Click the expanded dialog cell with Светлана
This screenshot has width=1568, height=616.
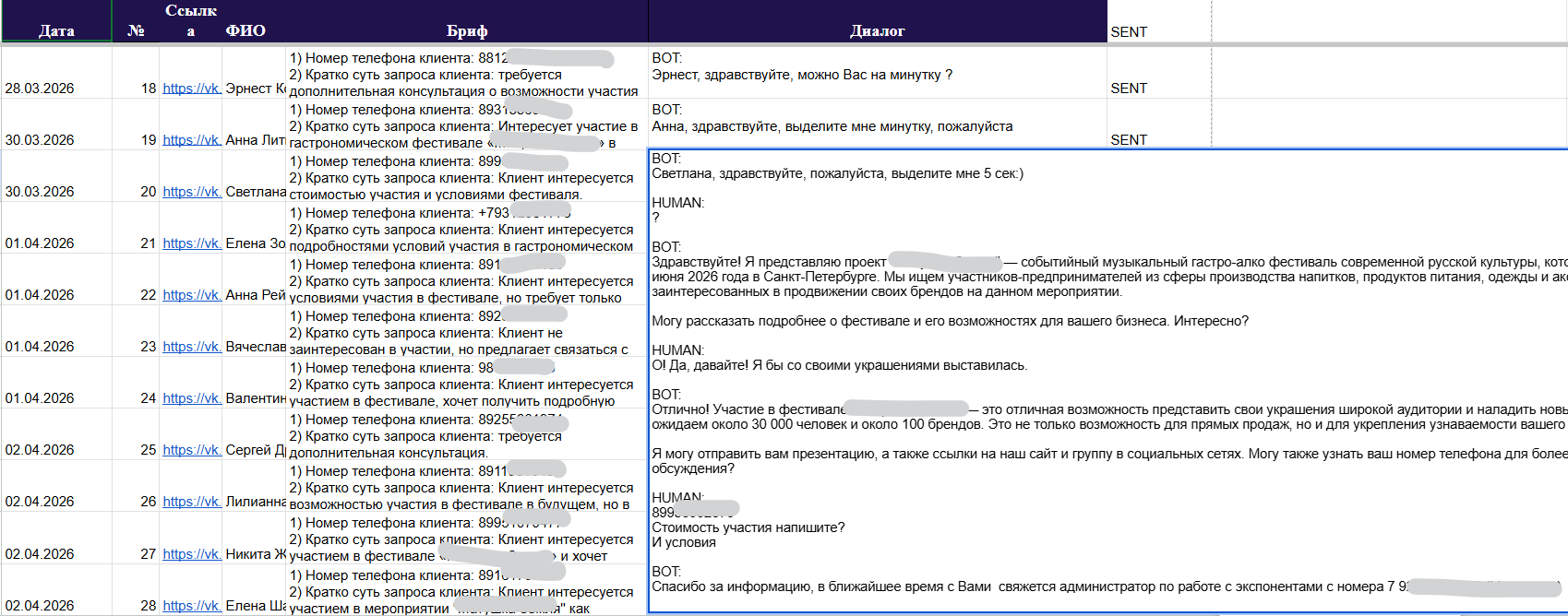[1107, 381]
